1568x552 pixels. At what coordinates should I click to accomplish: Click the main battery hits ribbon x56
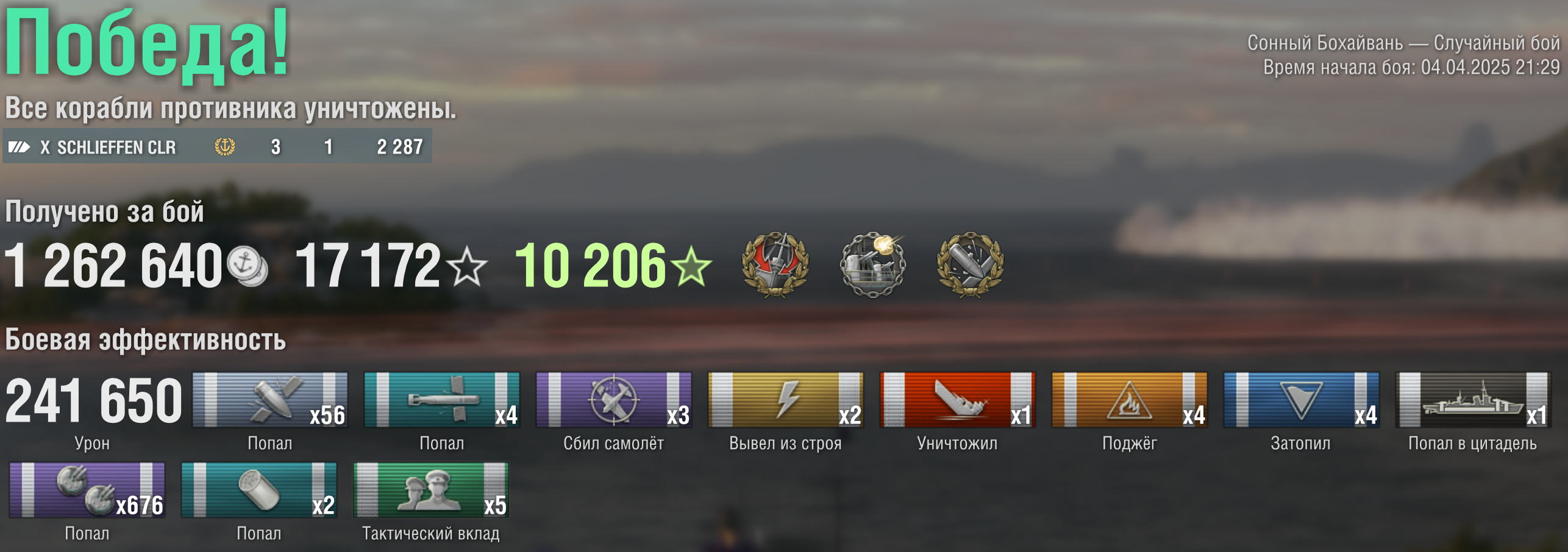click(x=270, y=400)
